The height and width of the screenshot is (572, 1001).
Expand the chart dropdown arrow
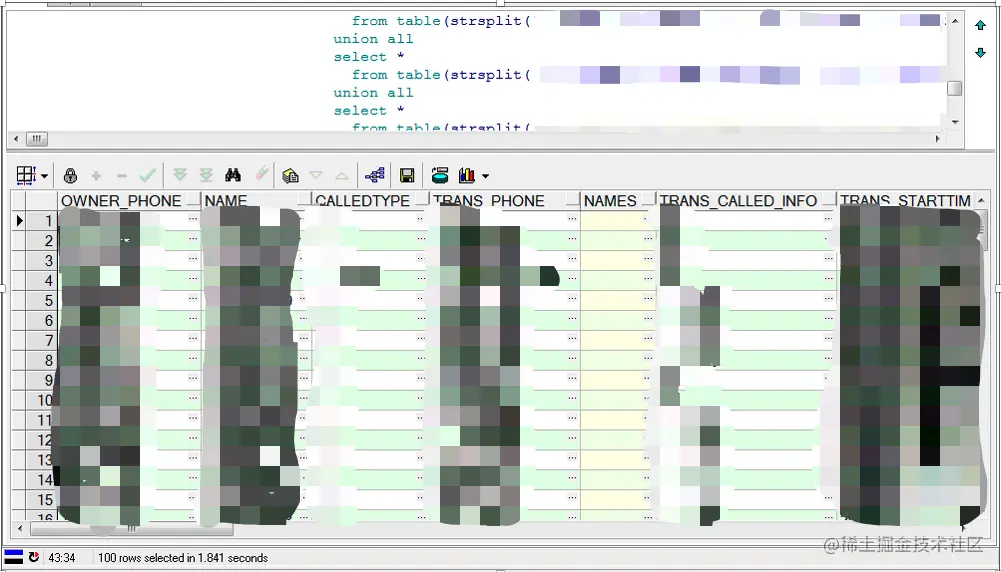pyautogui.click(x=485, y=176)
